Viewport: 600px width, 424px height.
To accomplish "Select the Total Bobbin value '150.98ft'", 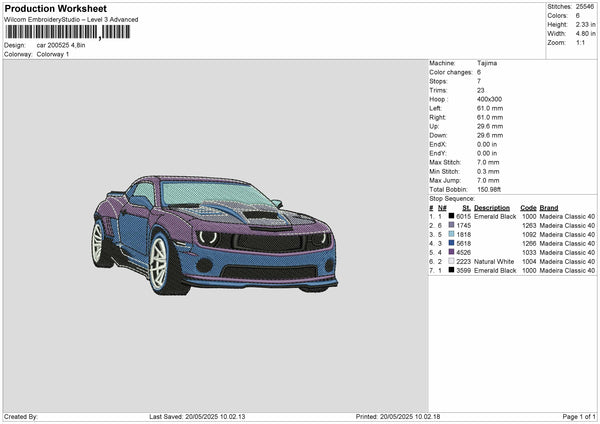I will coord(489,189).
